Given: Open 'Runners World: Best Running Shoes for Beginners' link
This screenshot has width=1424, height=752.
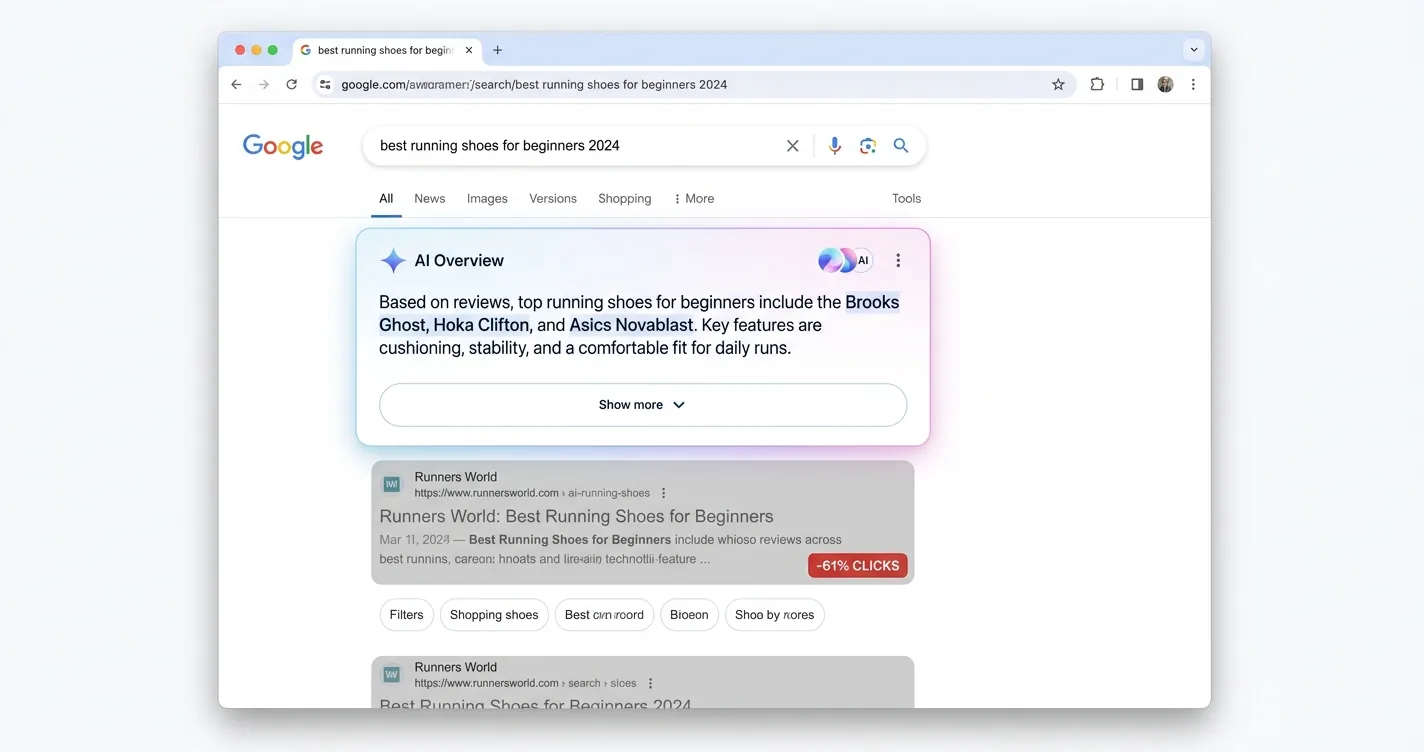Looking at the screenshot, I should coord(577,517).
